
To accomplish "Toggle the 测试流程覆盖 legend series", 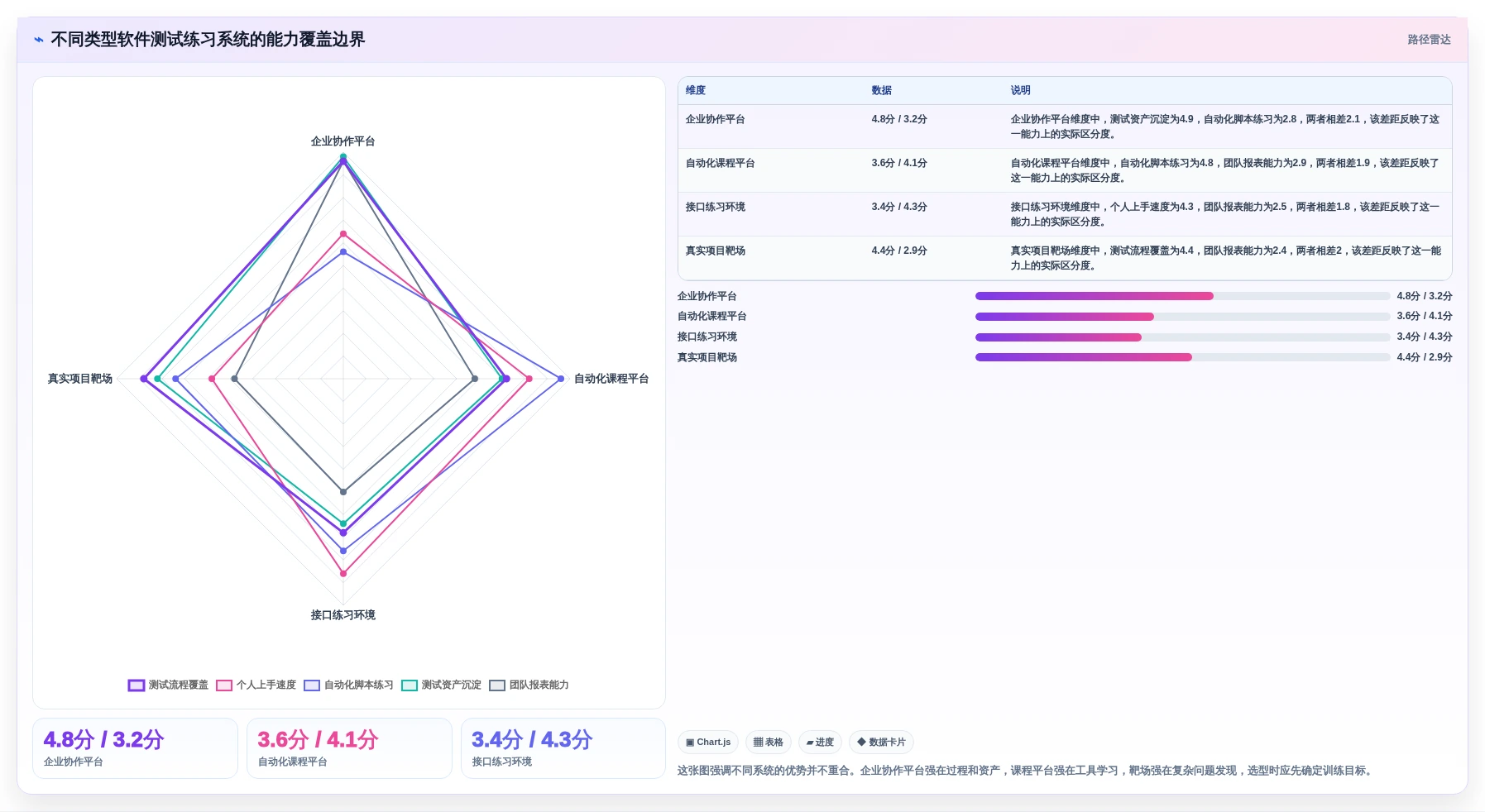I will coord(168,685).
